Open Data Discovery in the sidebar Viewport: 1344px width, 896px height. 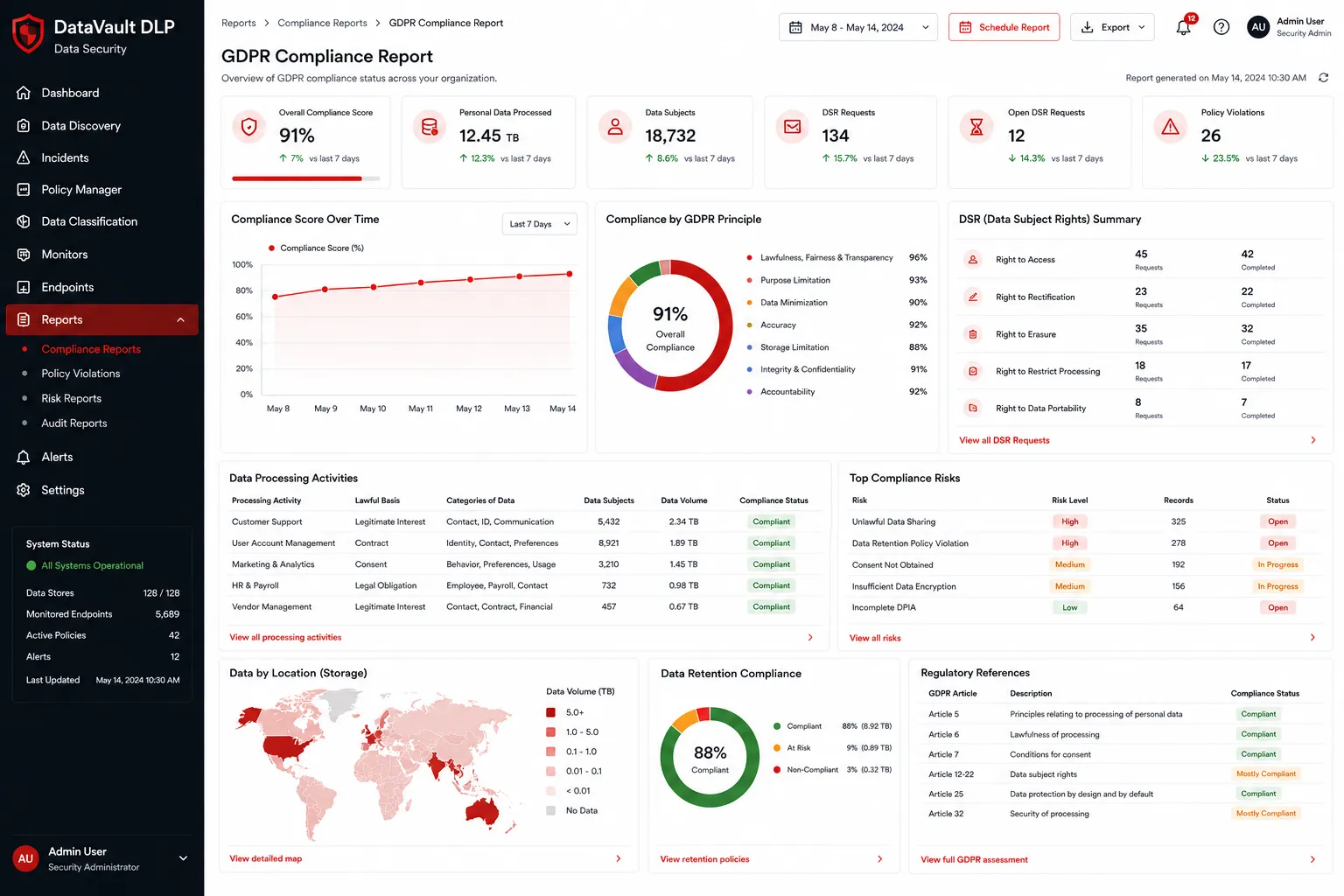(102, 126)
